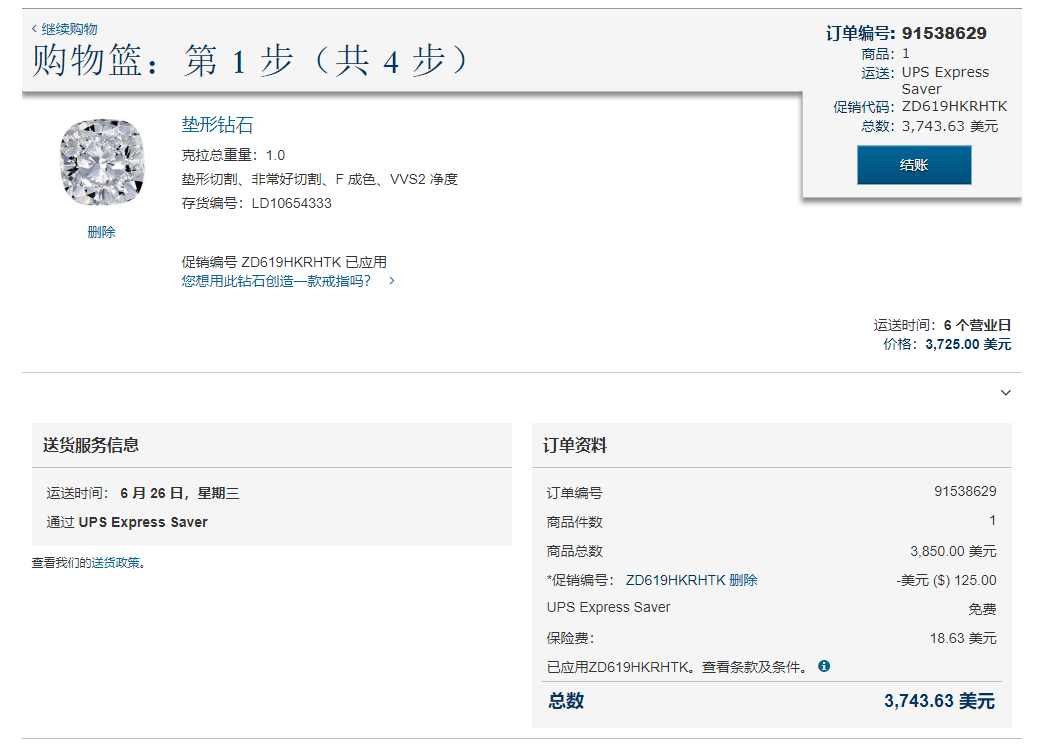
Task: Click arrow icon after ring creation link
Action: pyautogui.click(x=392, y=281)
